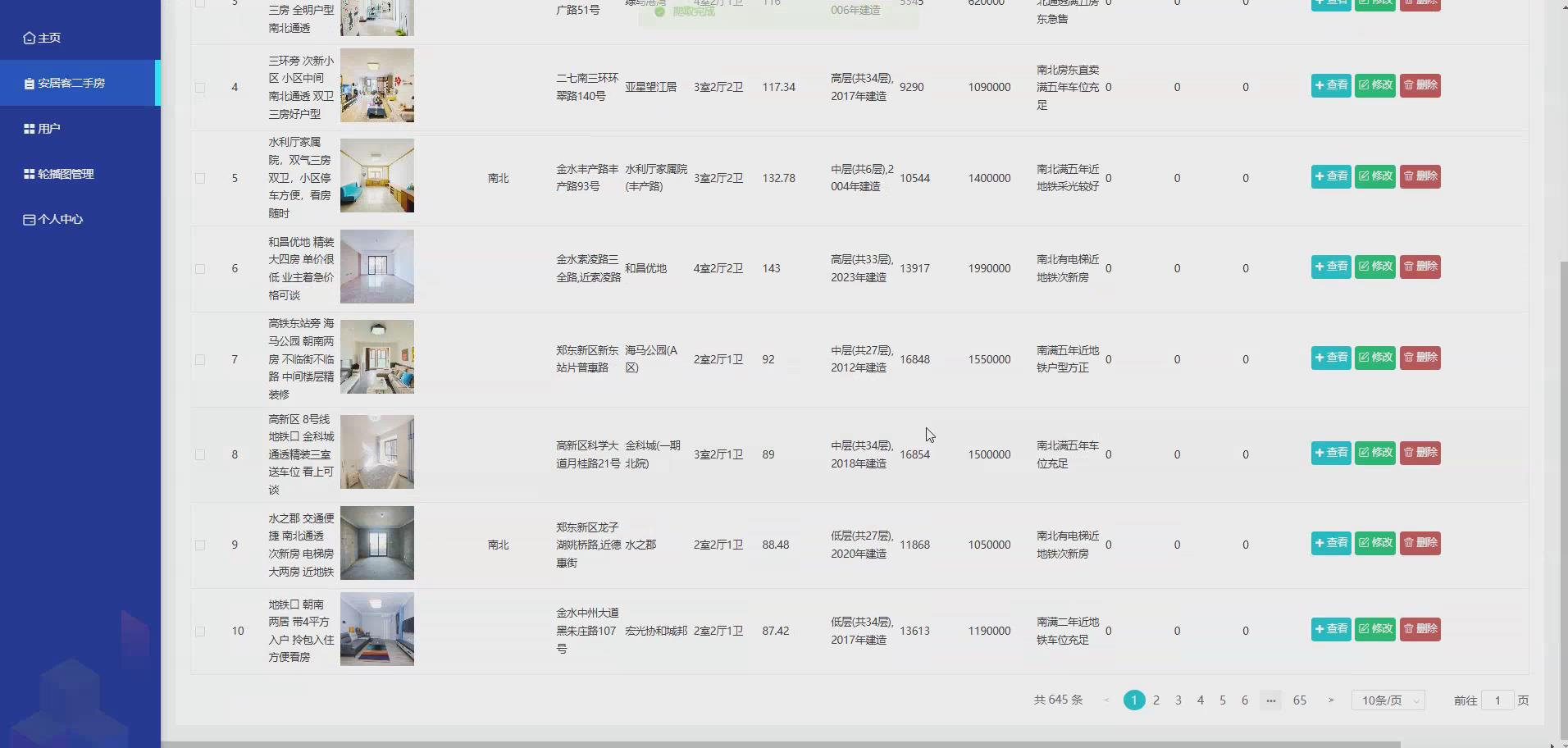Delete row 9 水之郡 listing
Viewport: 1568px width, 748px height.
(1420, 543)
